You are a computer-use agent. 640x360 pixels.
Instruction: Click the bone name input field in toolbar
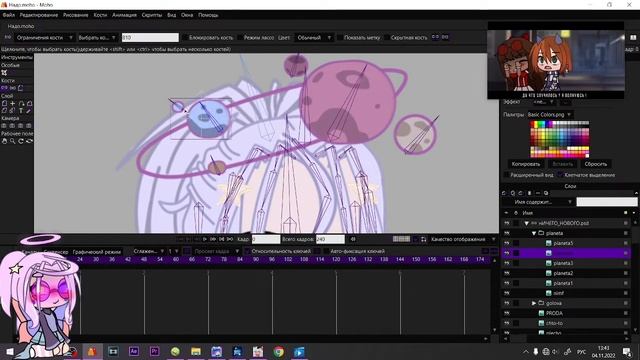tap(150, 38)
